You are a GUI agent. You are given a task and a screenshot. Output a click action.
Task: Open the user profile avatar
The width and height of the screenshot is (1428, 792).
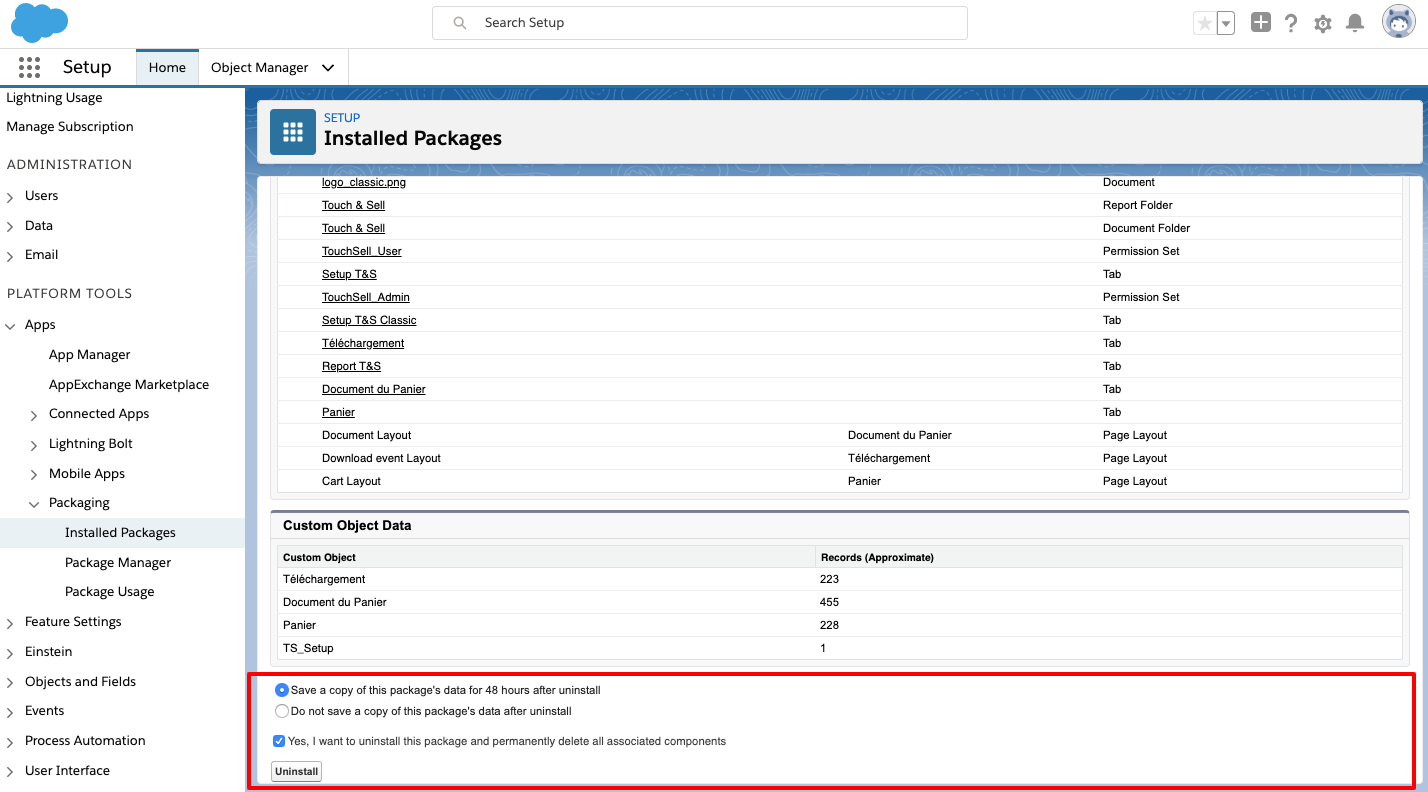1399,22
